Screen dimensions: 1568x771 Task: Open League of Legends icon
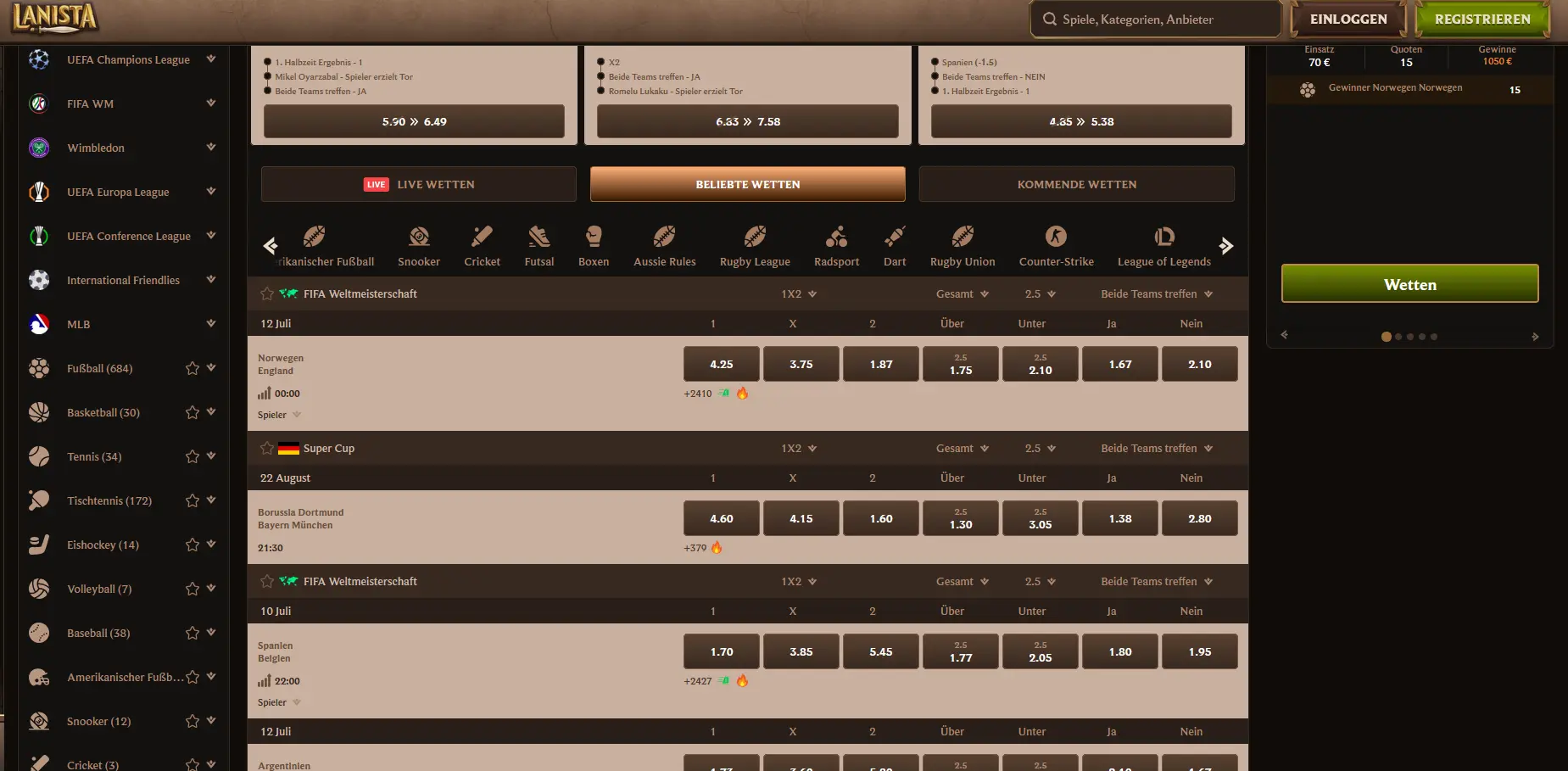(1164, 237)
